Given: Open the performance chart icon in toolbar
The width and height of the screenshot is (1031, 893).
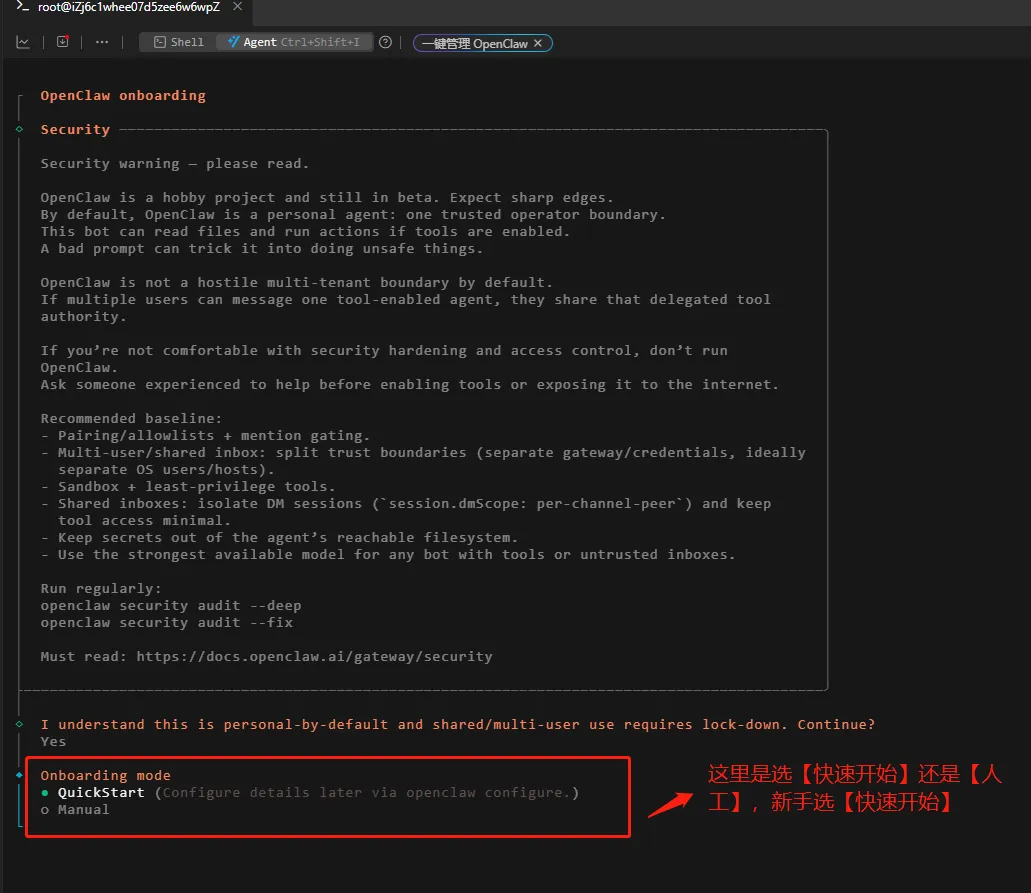Looking at the screenshot, I should click(x=23, y=42).
